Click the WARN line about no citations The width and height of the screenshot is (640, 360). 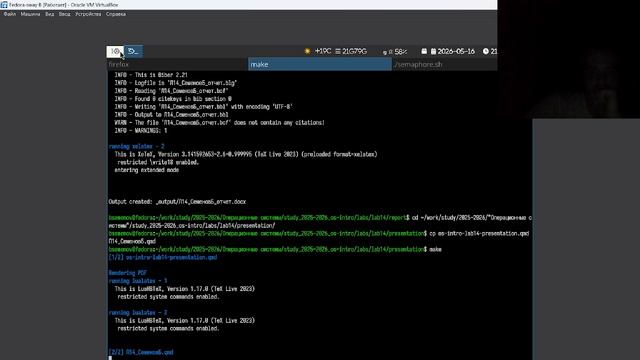(220, 123)
